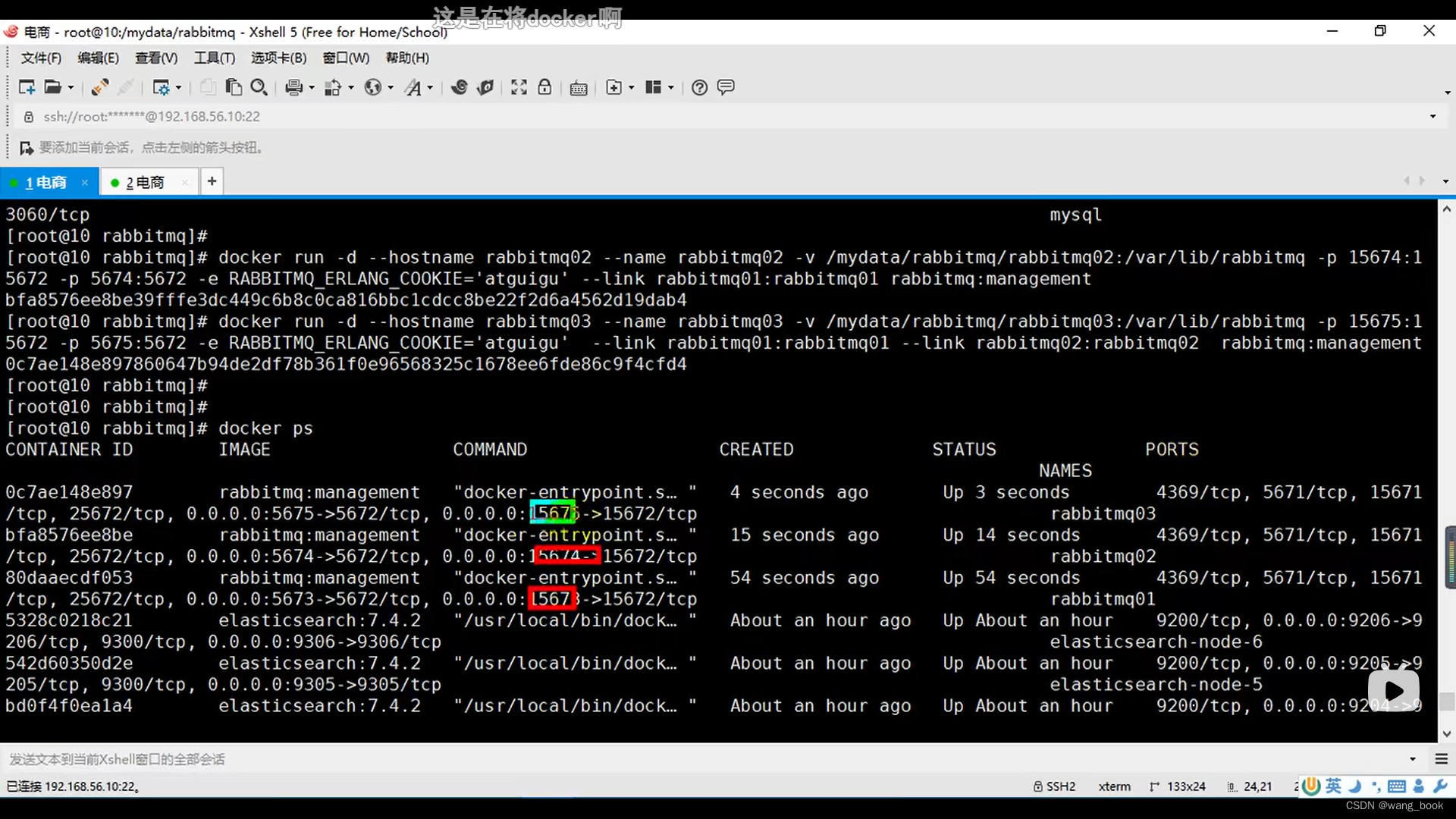Expand the compose bar dropdown arrow
The image size is (1456, 819).
pos(1413,759)
